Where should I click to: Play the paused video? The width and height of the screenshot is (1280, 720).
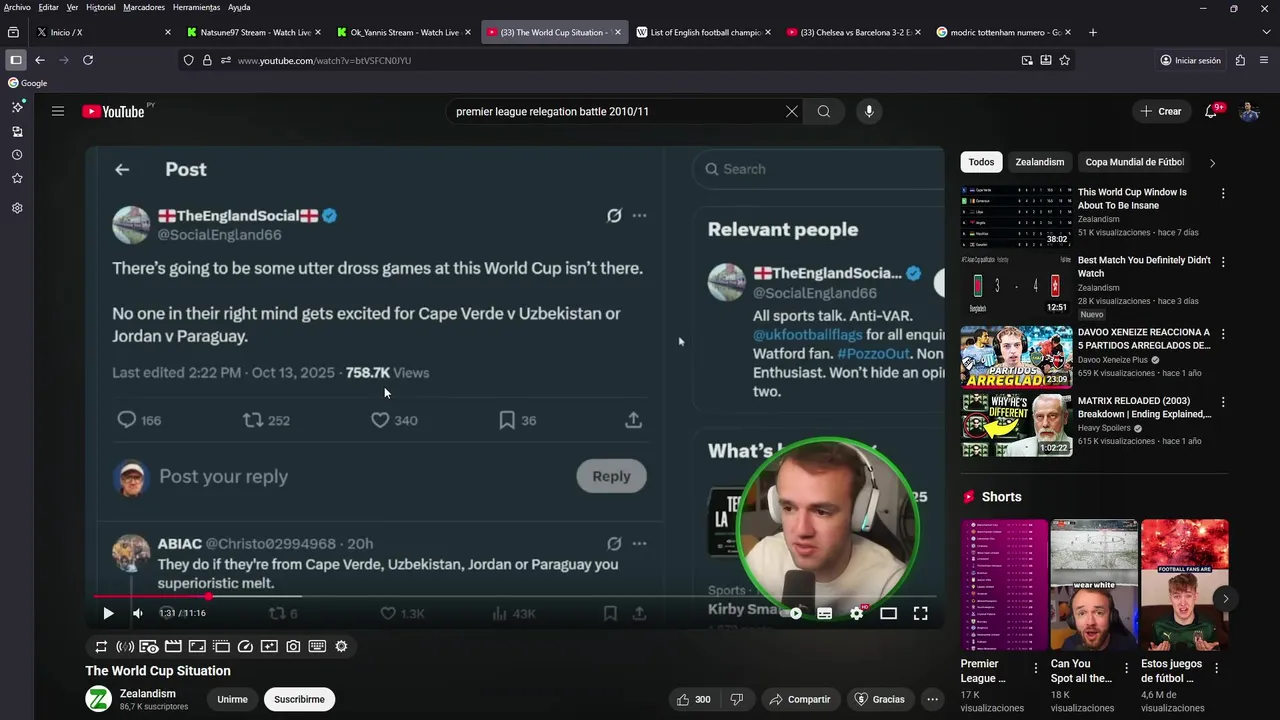tap(108, 613)
